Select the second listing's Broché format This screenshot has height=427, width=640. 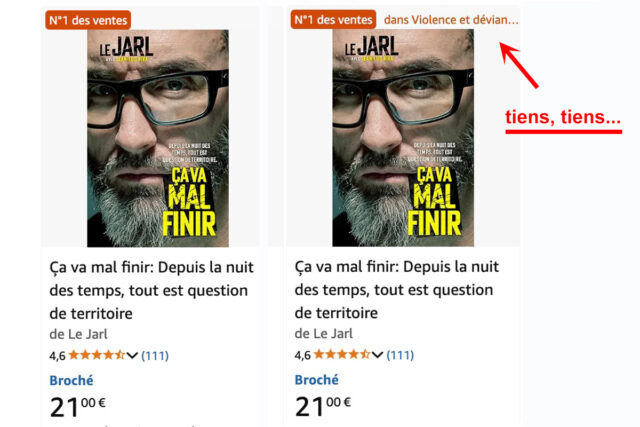click(317, 380)
